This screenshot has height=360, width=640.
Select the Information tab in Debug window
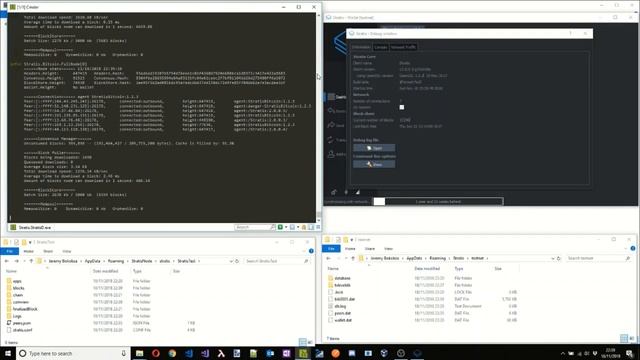pos(361,47)
